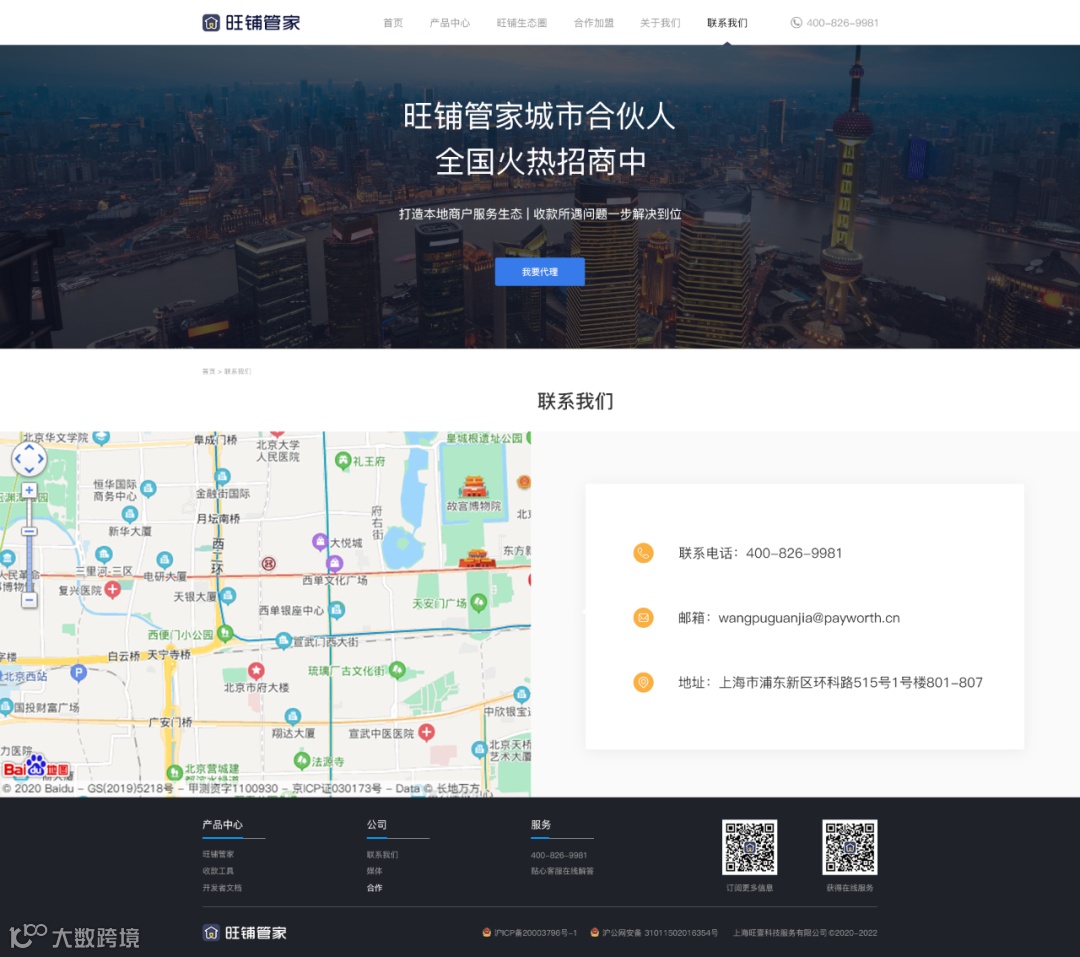The image size is (1080, 957).
Task: Click the 法源寺 green marker
Action: point(302,761)
